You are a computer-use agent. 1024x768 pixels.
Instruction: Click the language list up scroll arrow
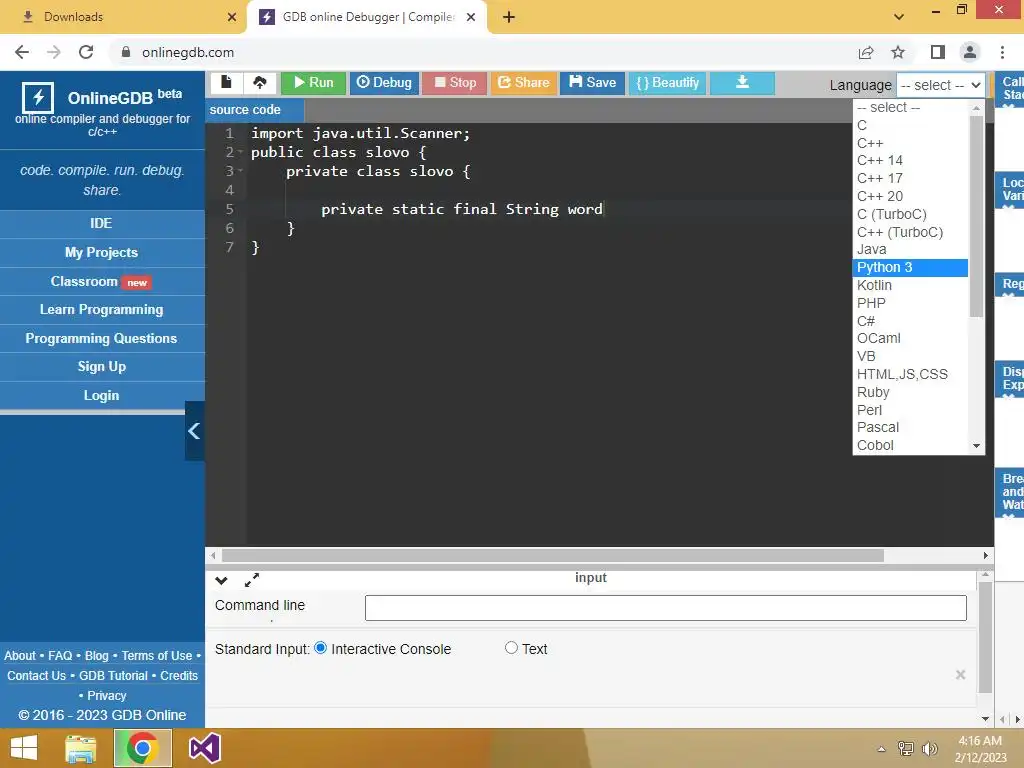976,108
